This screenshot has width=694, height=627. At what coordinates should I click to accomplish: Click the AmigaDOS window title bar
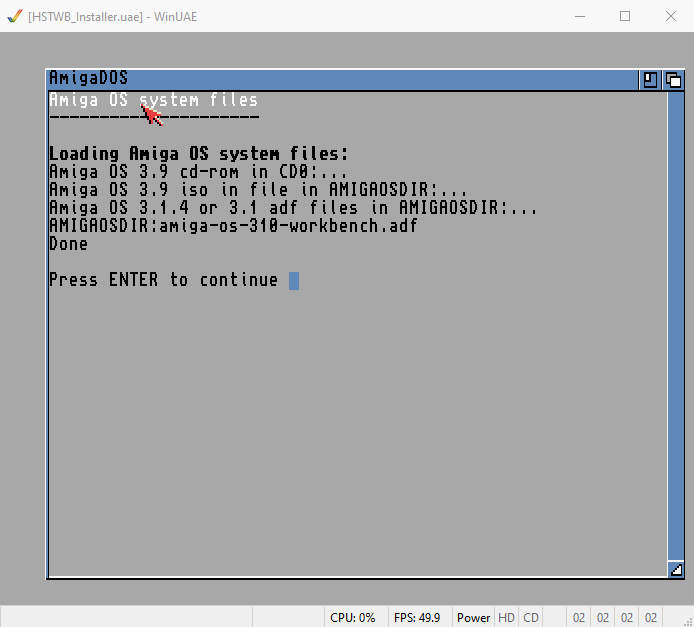(343, 79)
